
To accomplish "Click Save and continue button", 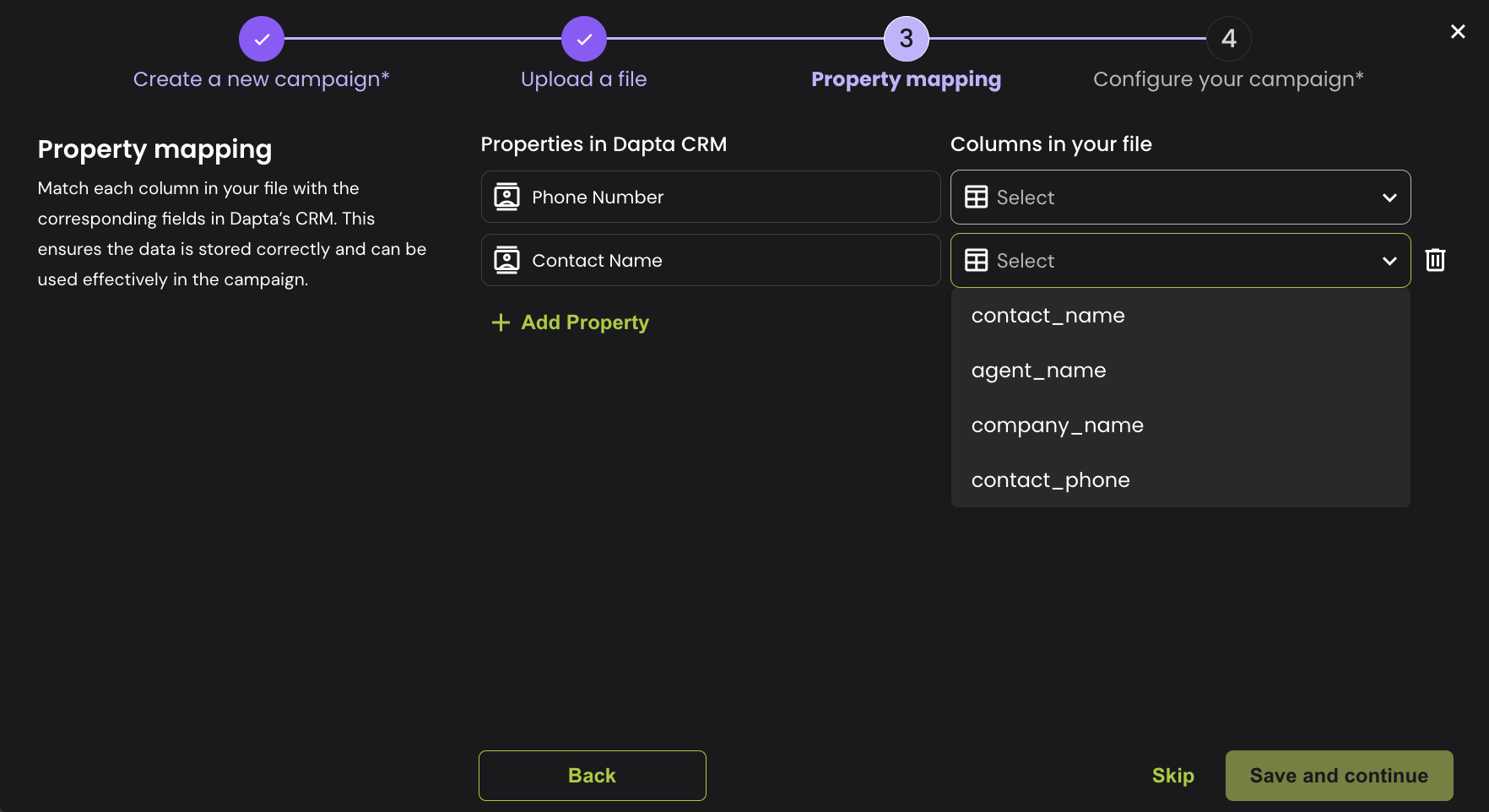I will coord(1339,776).
